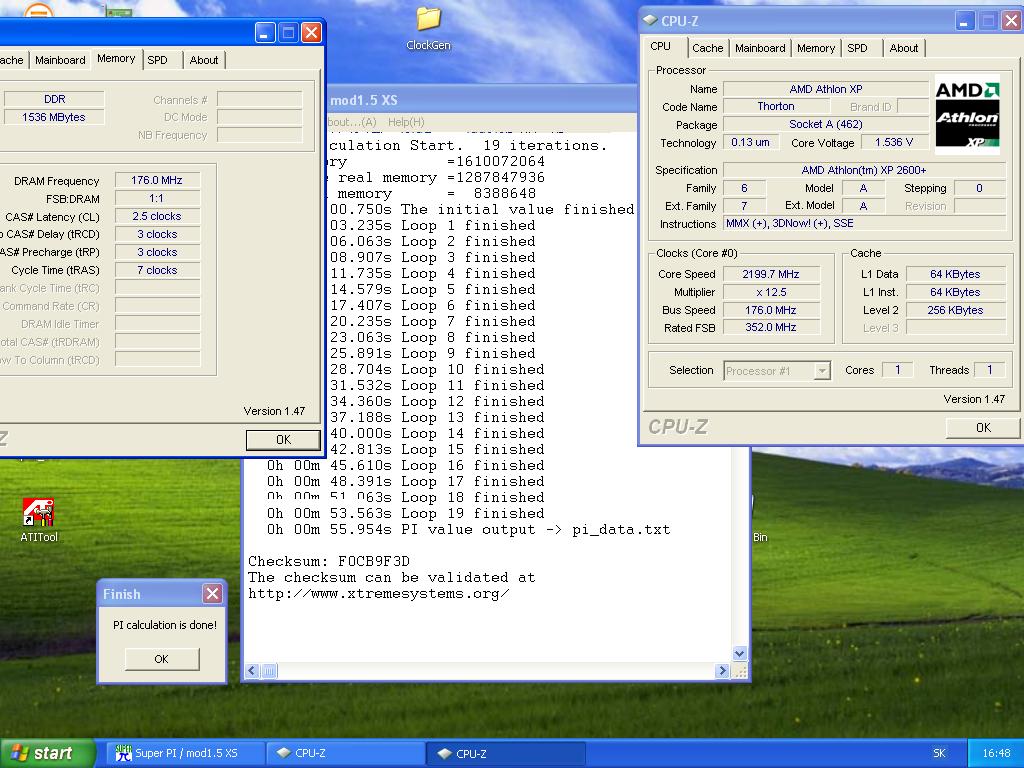Click the Multiplier value x 12.5
The height and width of the screenshot is (768, 1024).
771,292
